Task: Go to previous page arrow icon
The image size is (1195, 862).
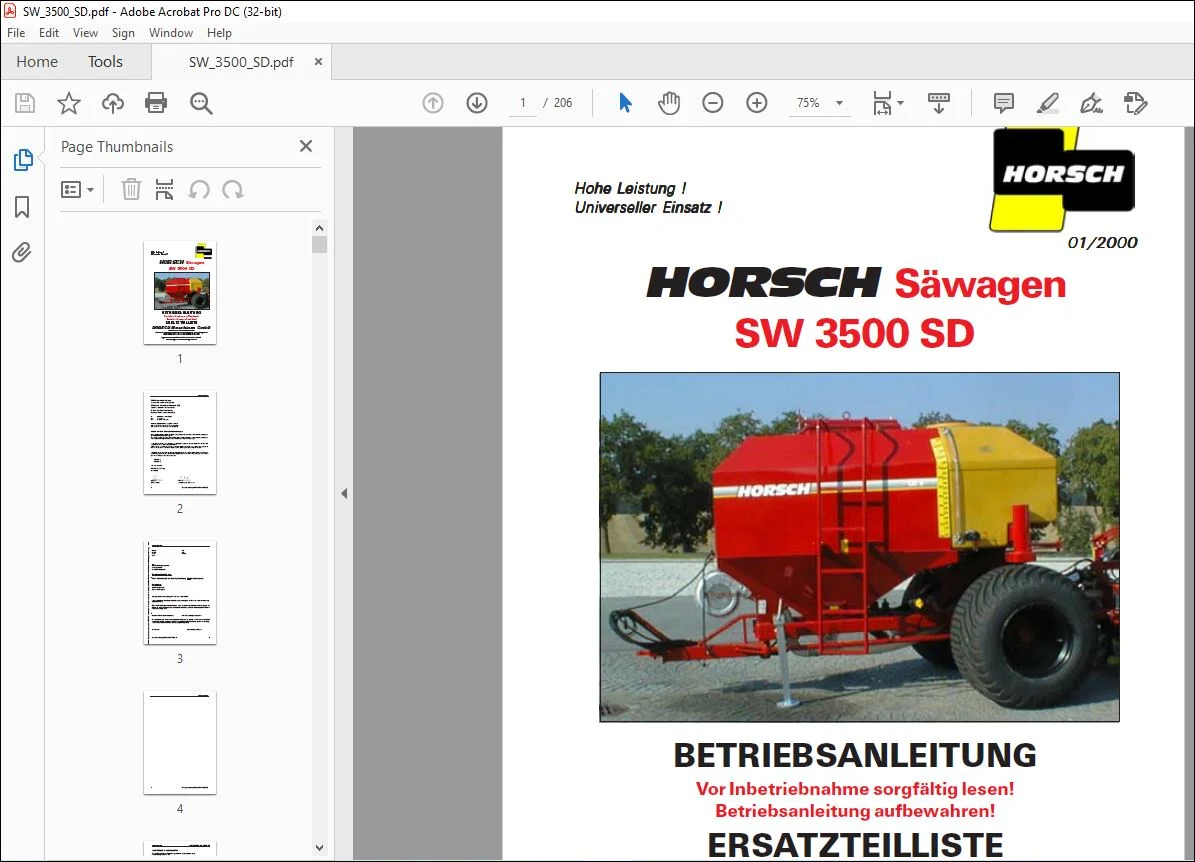Action: [x=433, y=103]
